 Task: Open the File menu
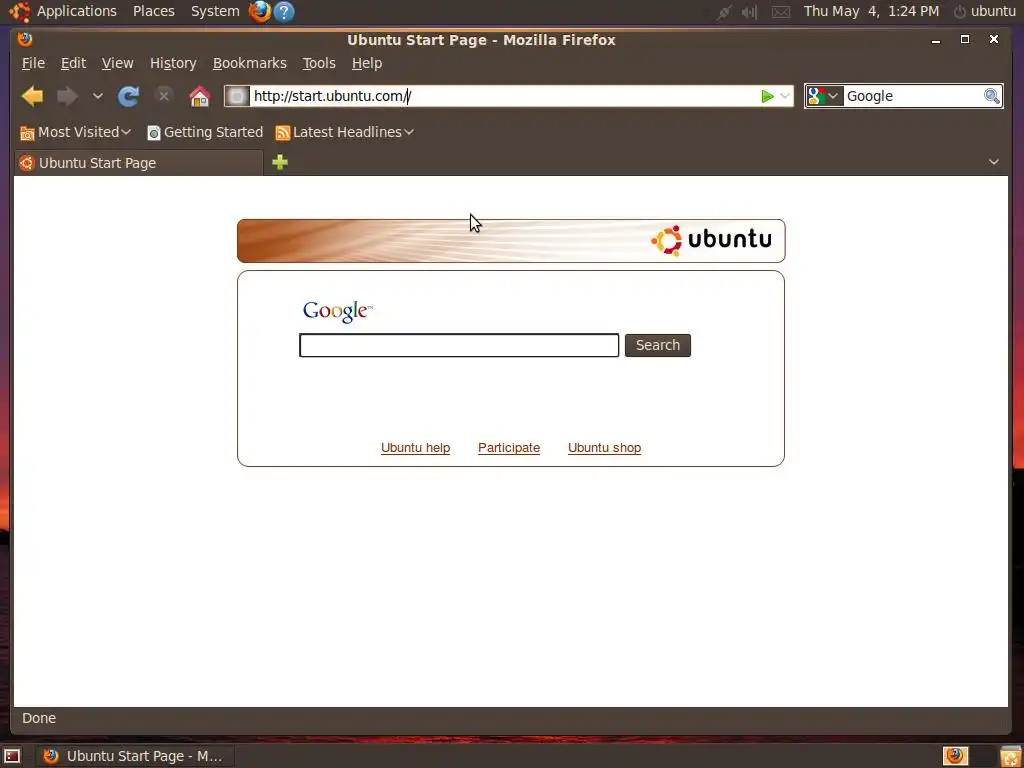tap(33, 63)
